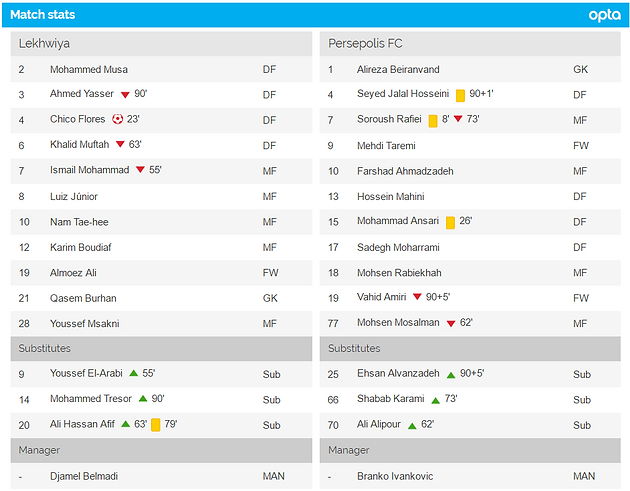The width and height of the screenshot is (630, 491).
Task: Click the goal ball icon beside Chico Flores
Action: pos(117,119)
